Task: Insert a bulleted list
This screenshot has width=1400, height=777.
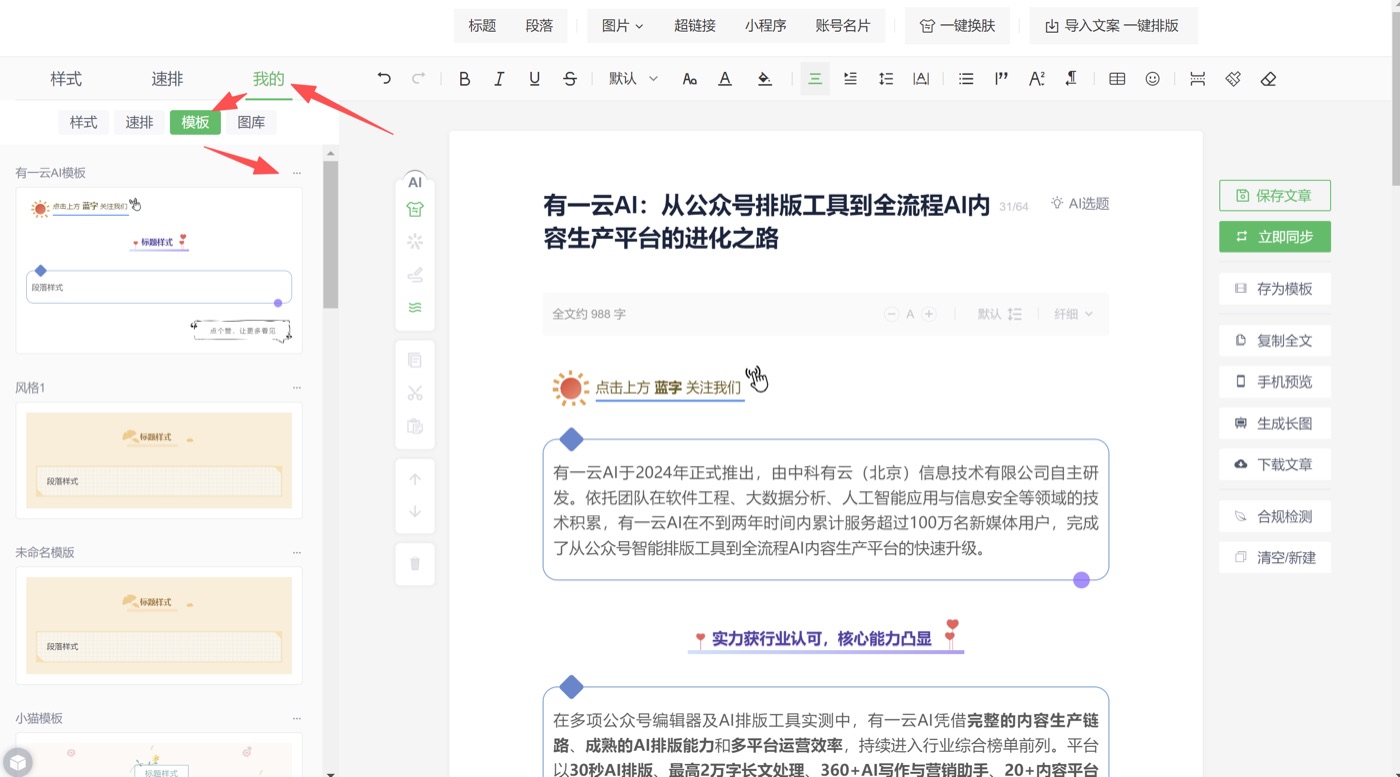Action: tap(966, 79)
